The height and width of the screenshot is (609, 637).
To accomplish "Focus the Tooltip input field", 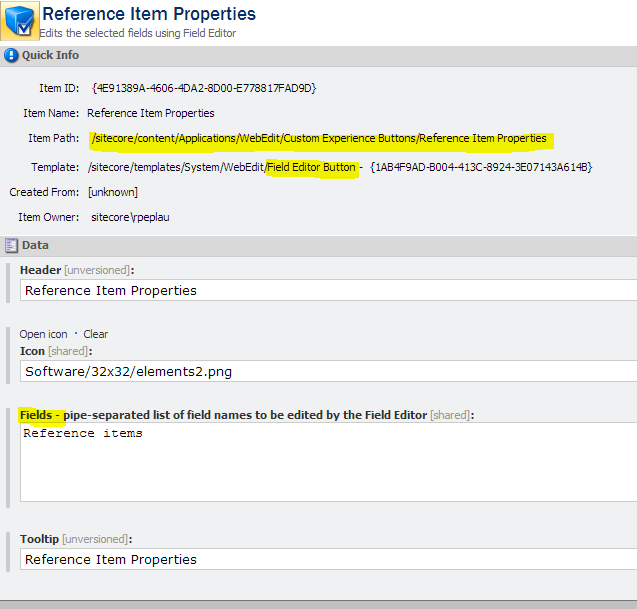I will coord(328,559).
